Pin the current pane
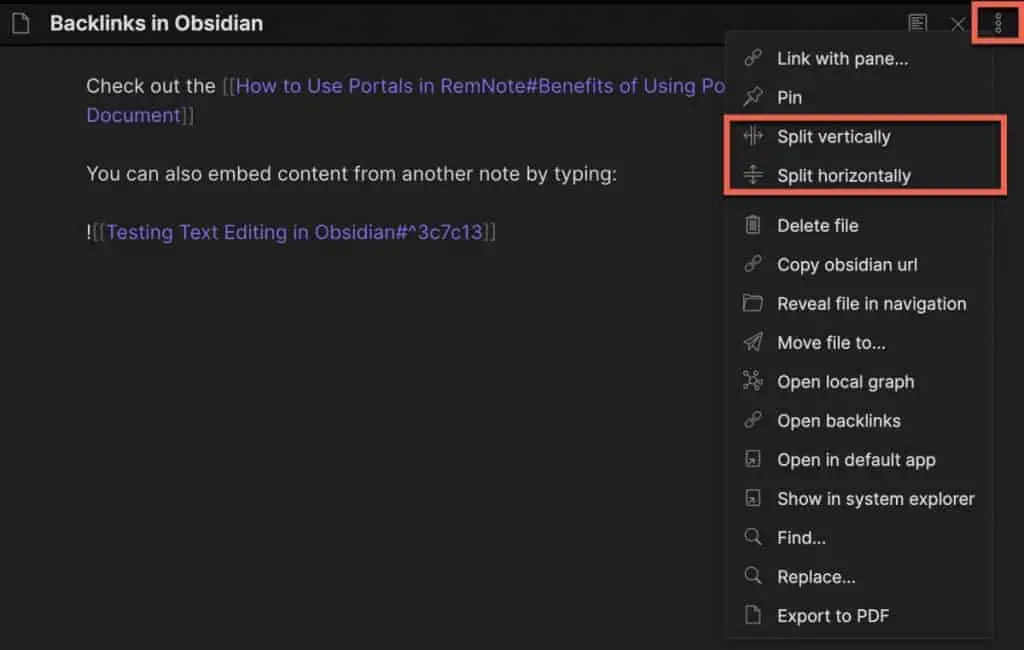The width and height of the screenshot is (1024, 650). pos(790,97)
